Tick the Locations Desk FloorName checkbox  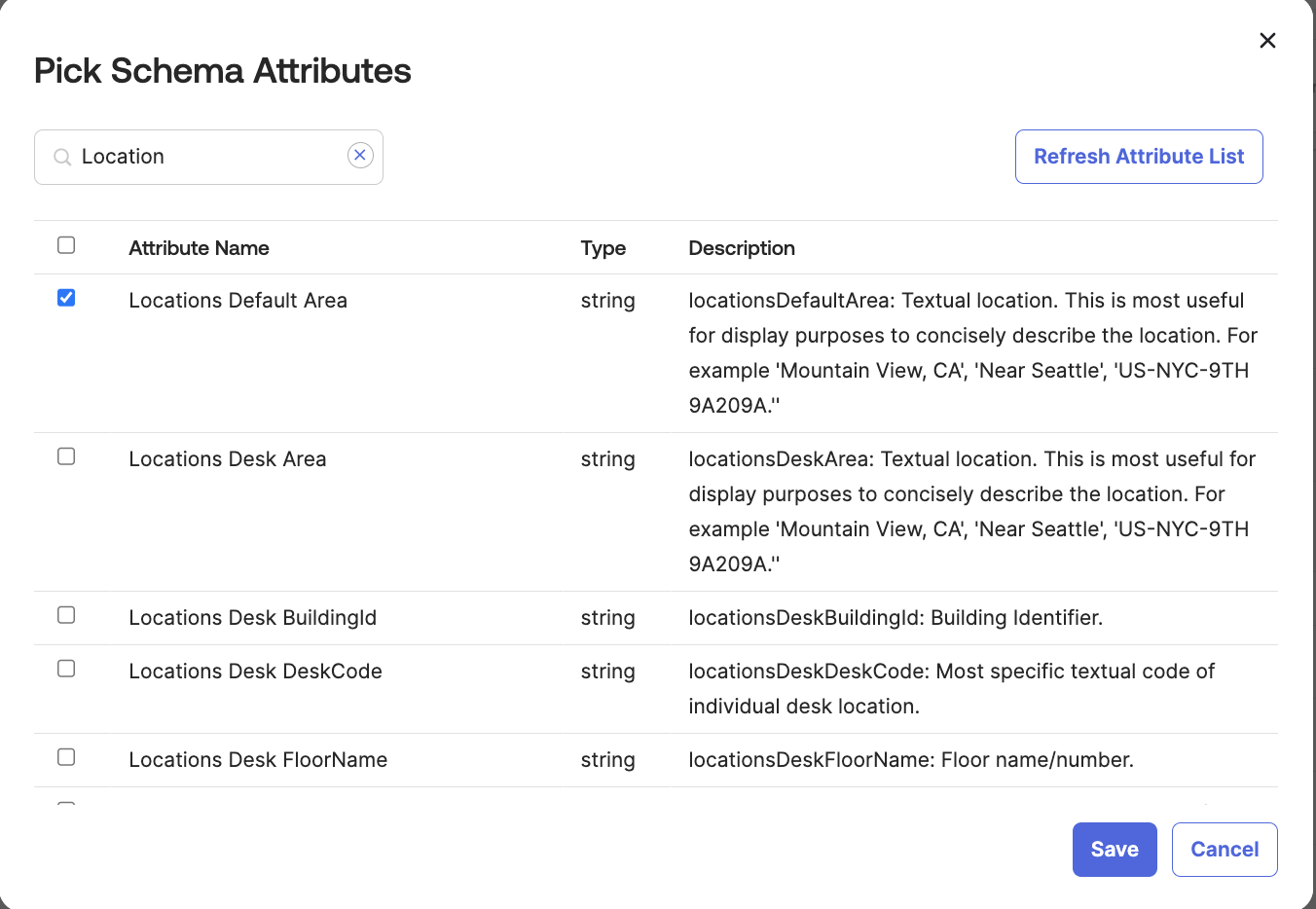coord(66,757)
